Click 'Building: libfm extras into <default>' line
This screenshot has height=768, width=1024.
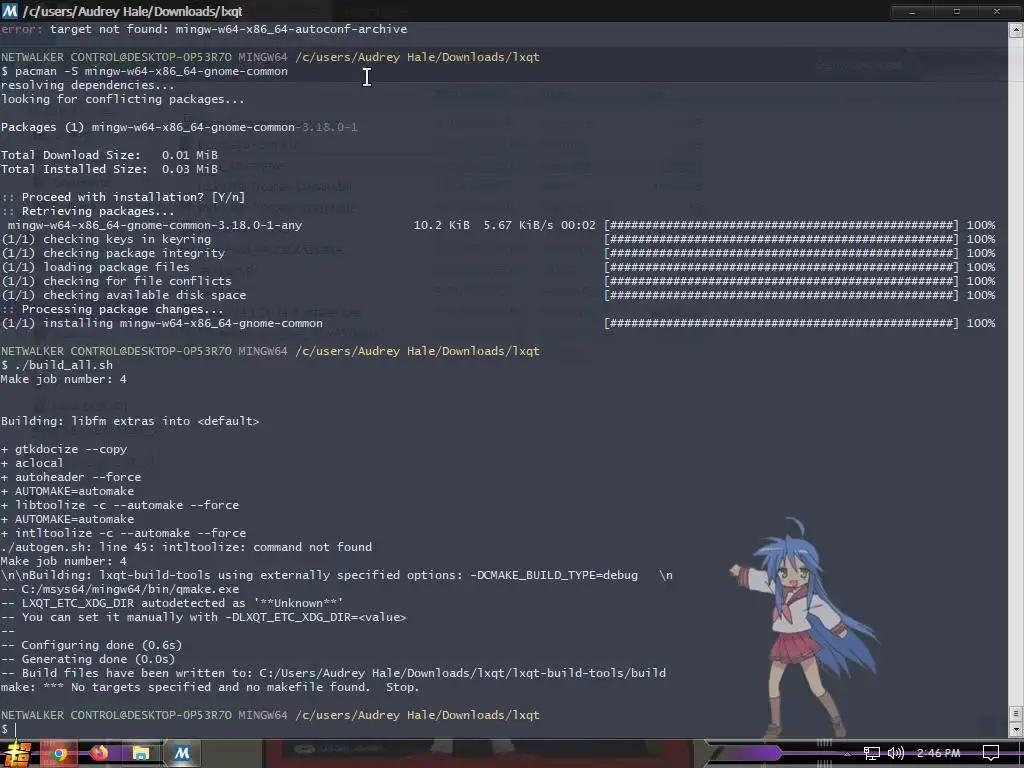point(130,421)
